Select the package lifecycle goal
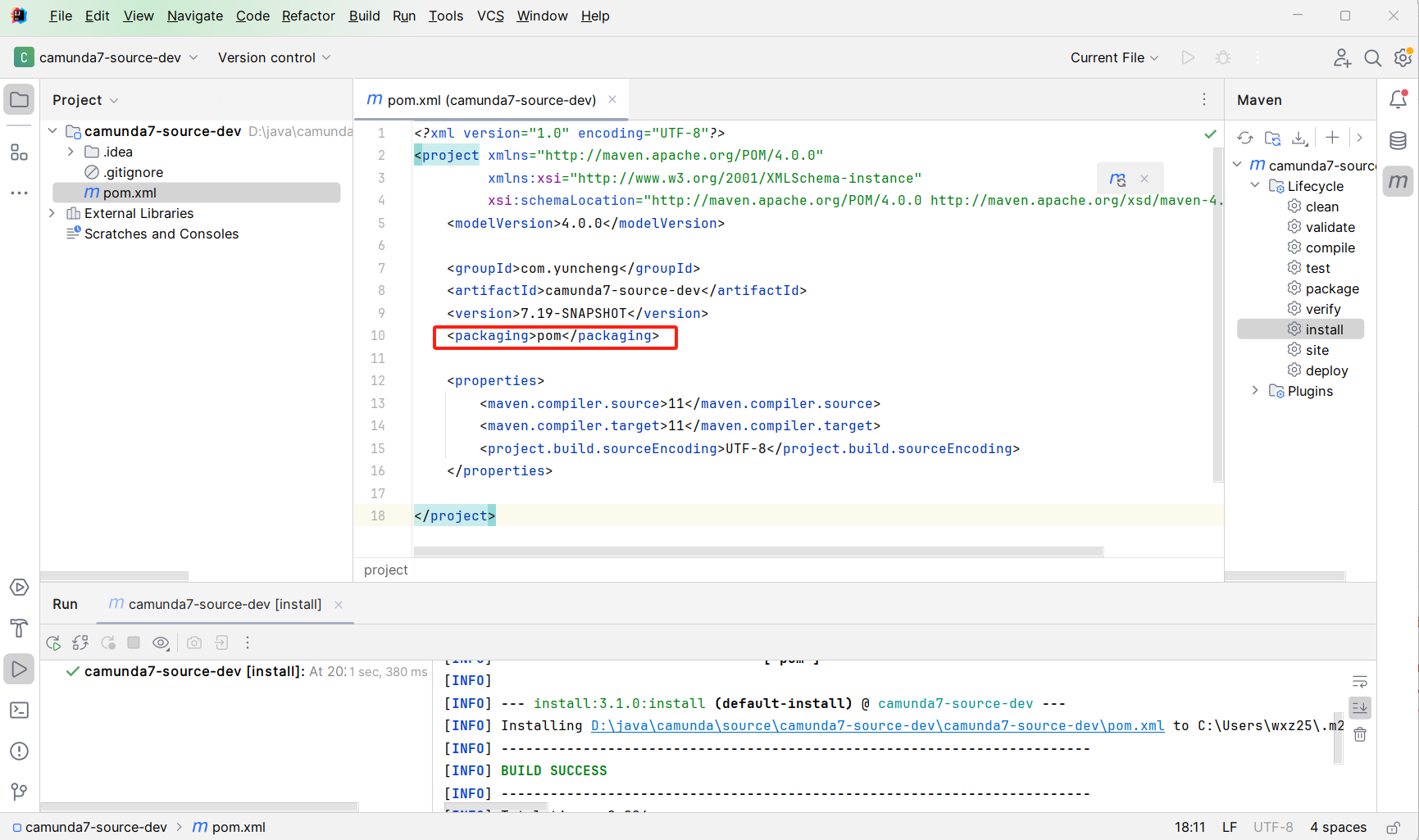 tap(1332, 288)
